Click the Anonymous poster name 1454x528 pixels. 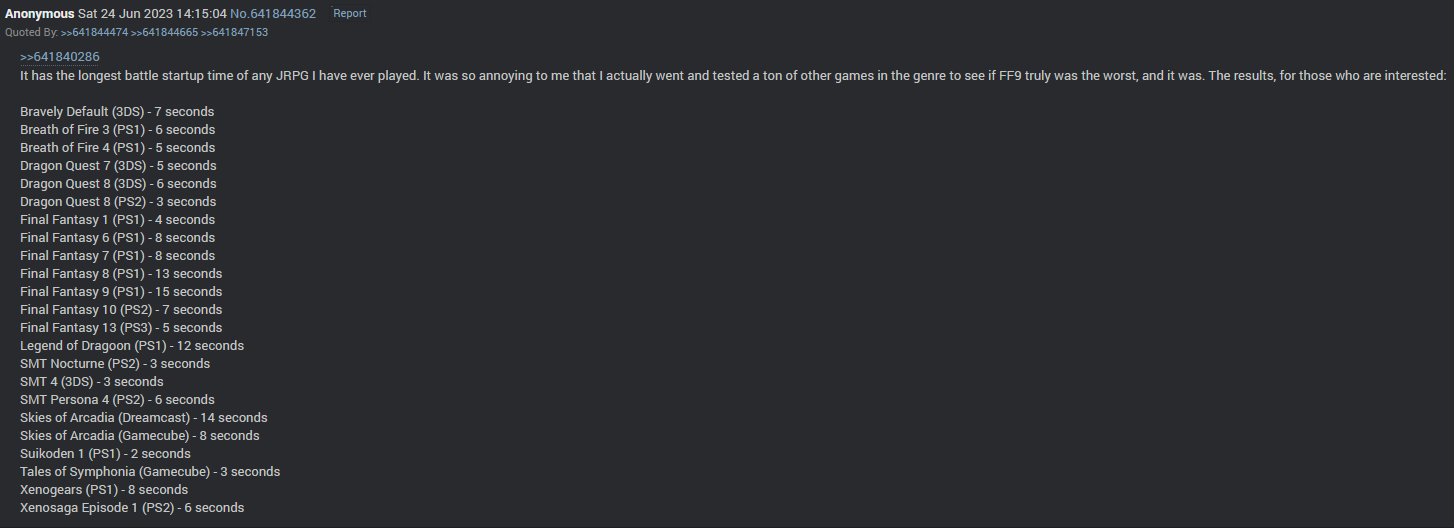pyautogui.click(x=39, y=14)
